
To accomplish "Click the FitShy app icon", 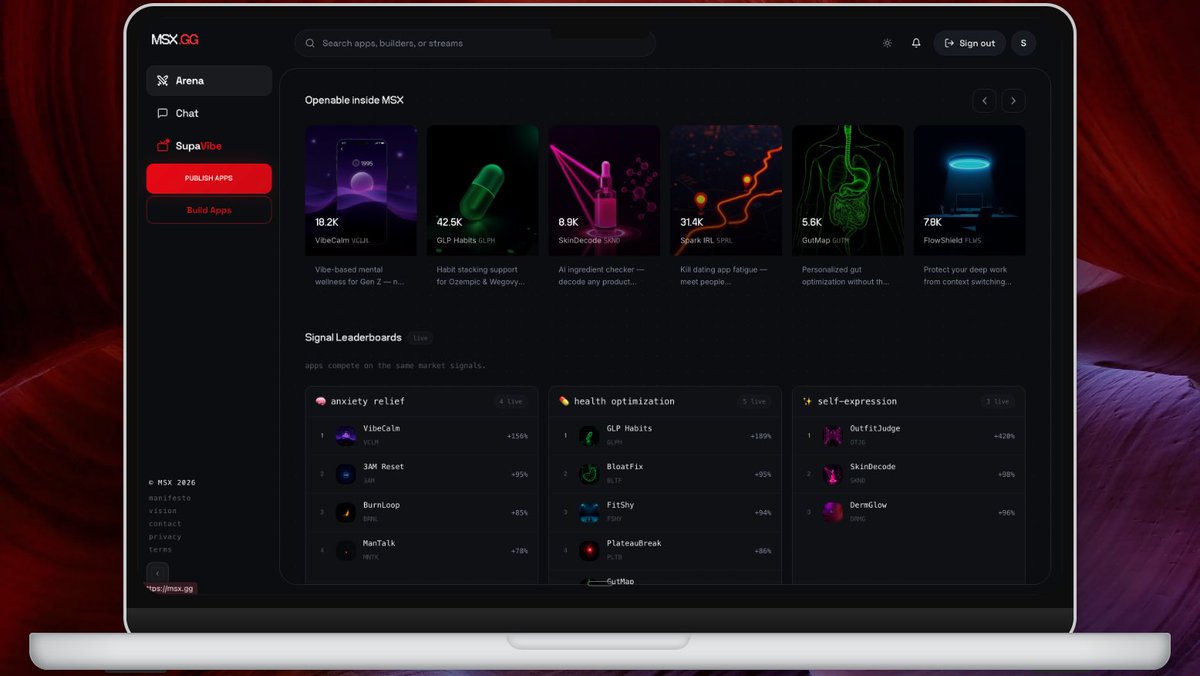I will 589,512.
